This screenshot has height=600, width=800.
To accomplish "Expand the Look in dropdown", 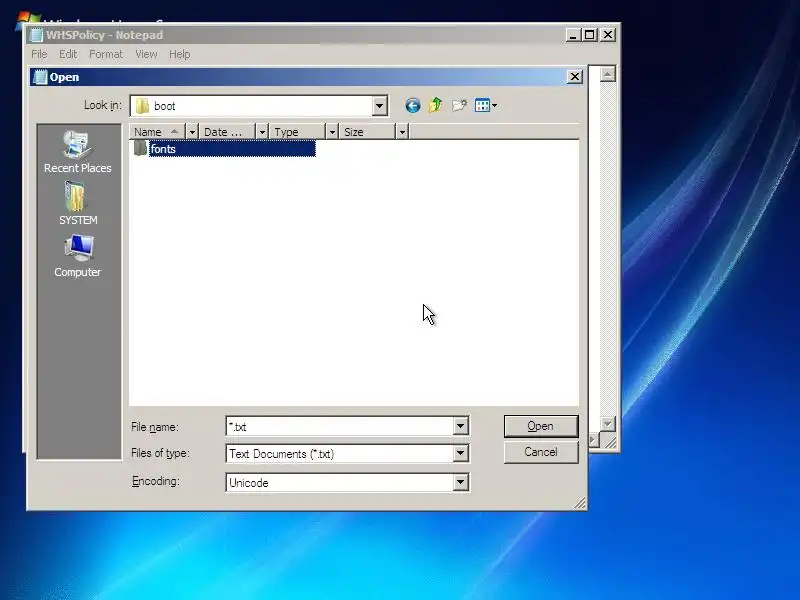I will [x=379, y=106].
